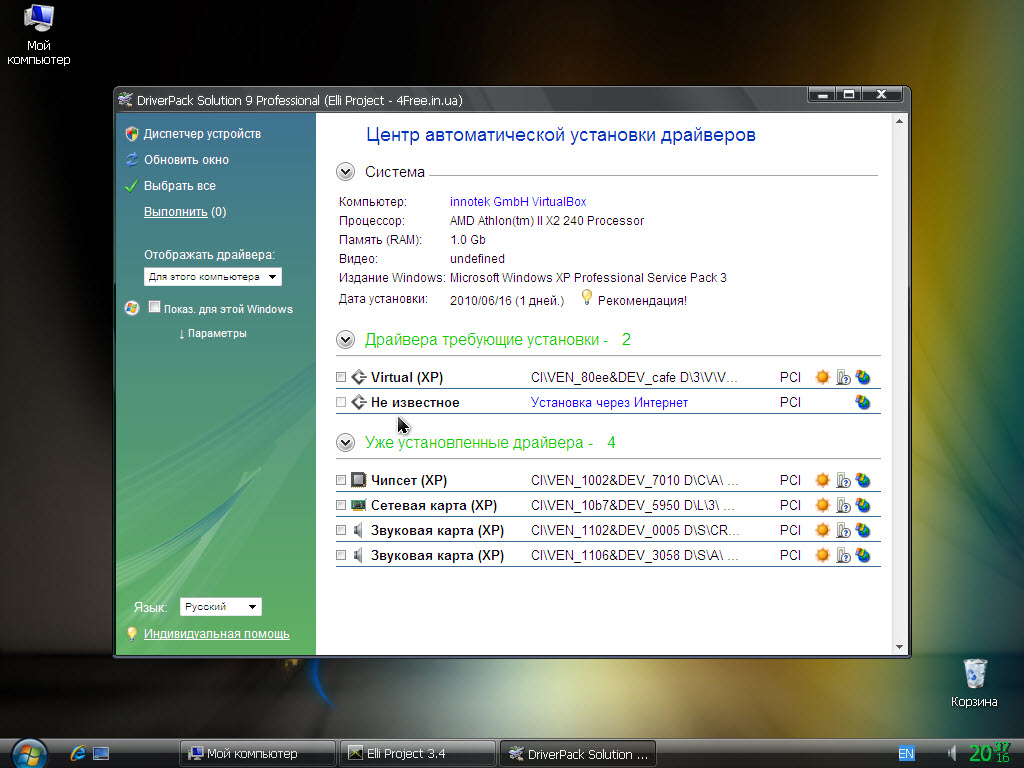Click the taskbar clock

click(x=989, y=752)
